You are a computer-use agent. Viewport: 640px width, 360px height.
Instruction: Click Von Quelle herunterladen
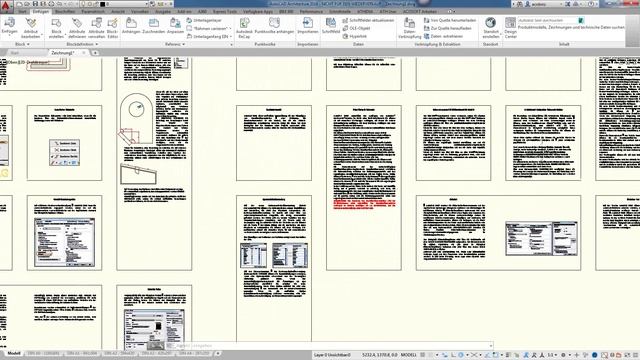[450, 20]
